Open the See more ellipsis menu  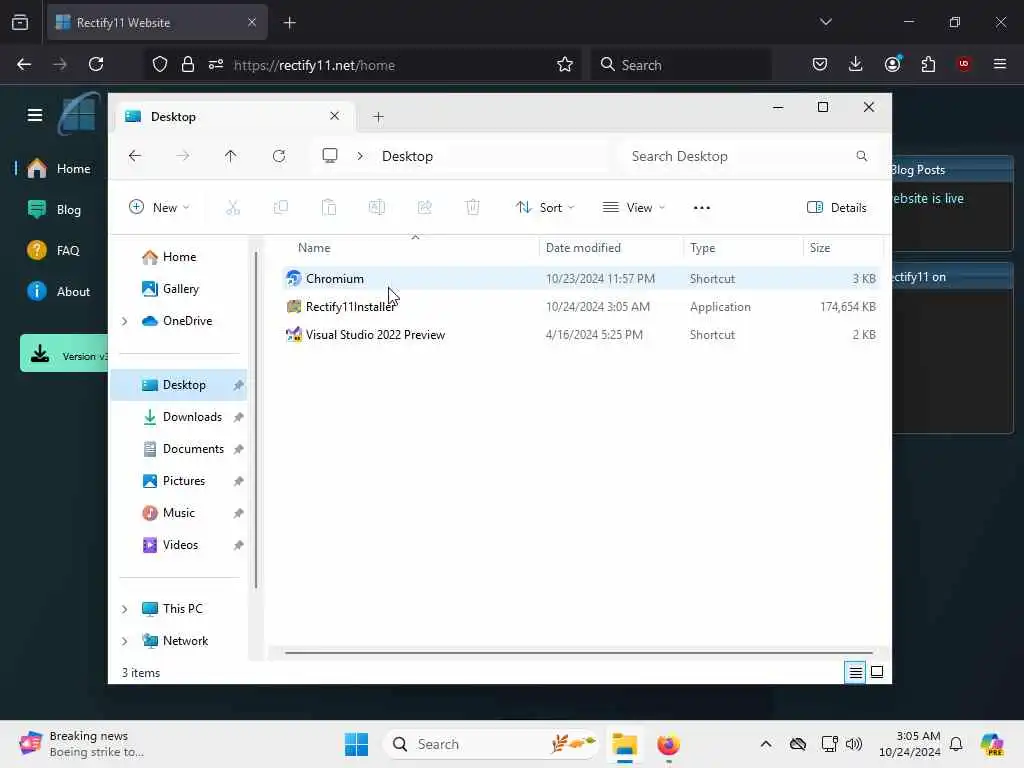[x=701, y=208]
